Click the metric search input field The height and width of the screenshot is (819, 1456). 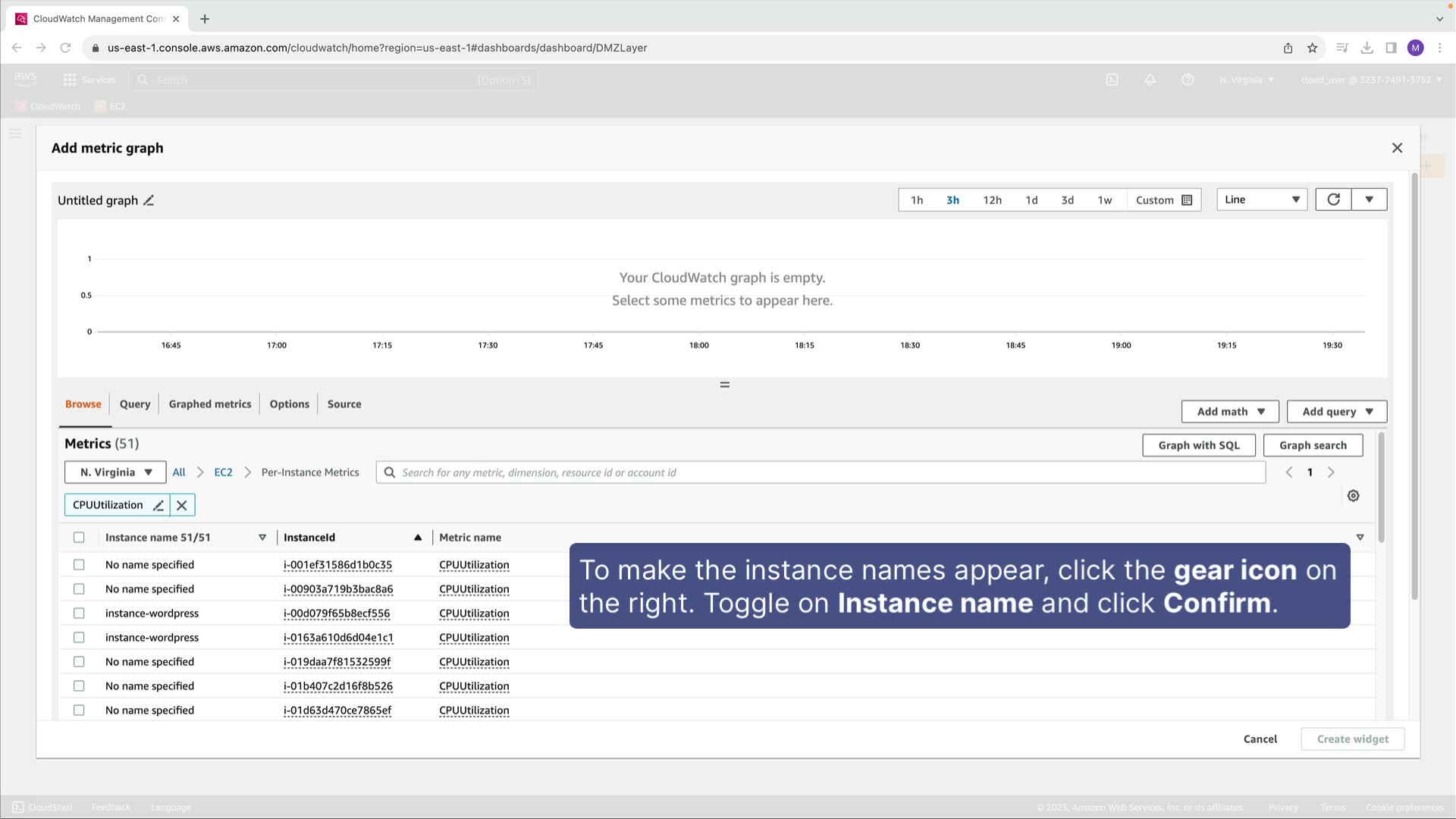pyautogui.click(x=827, y=472)
